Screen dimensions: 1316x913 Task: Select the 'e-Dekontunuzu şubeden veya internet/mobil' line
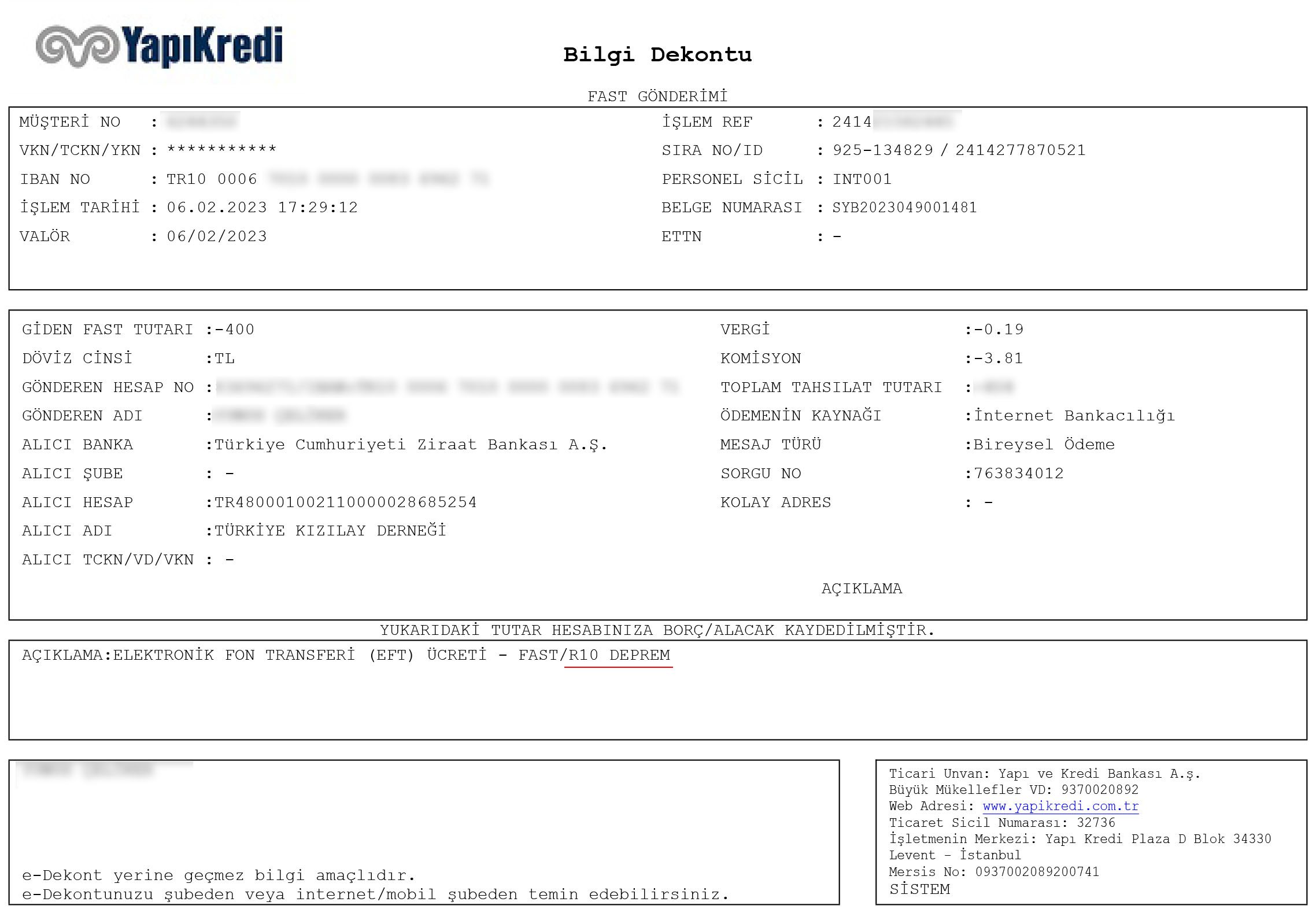(x=376, y=895)
